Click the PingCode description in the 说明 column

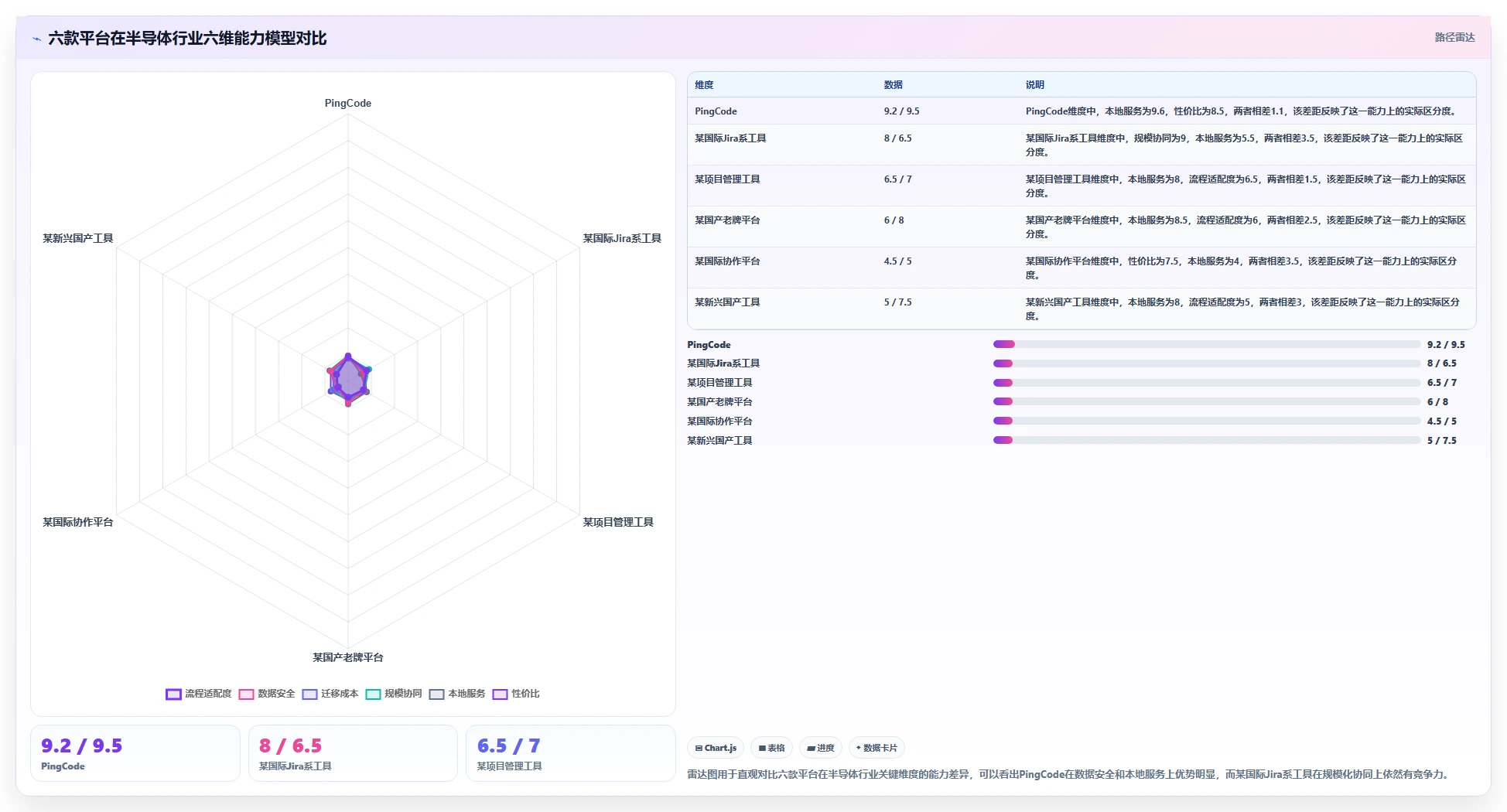pyautogui.click(x=1242, y=111)
